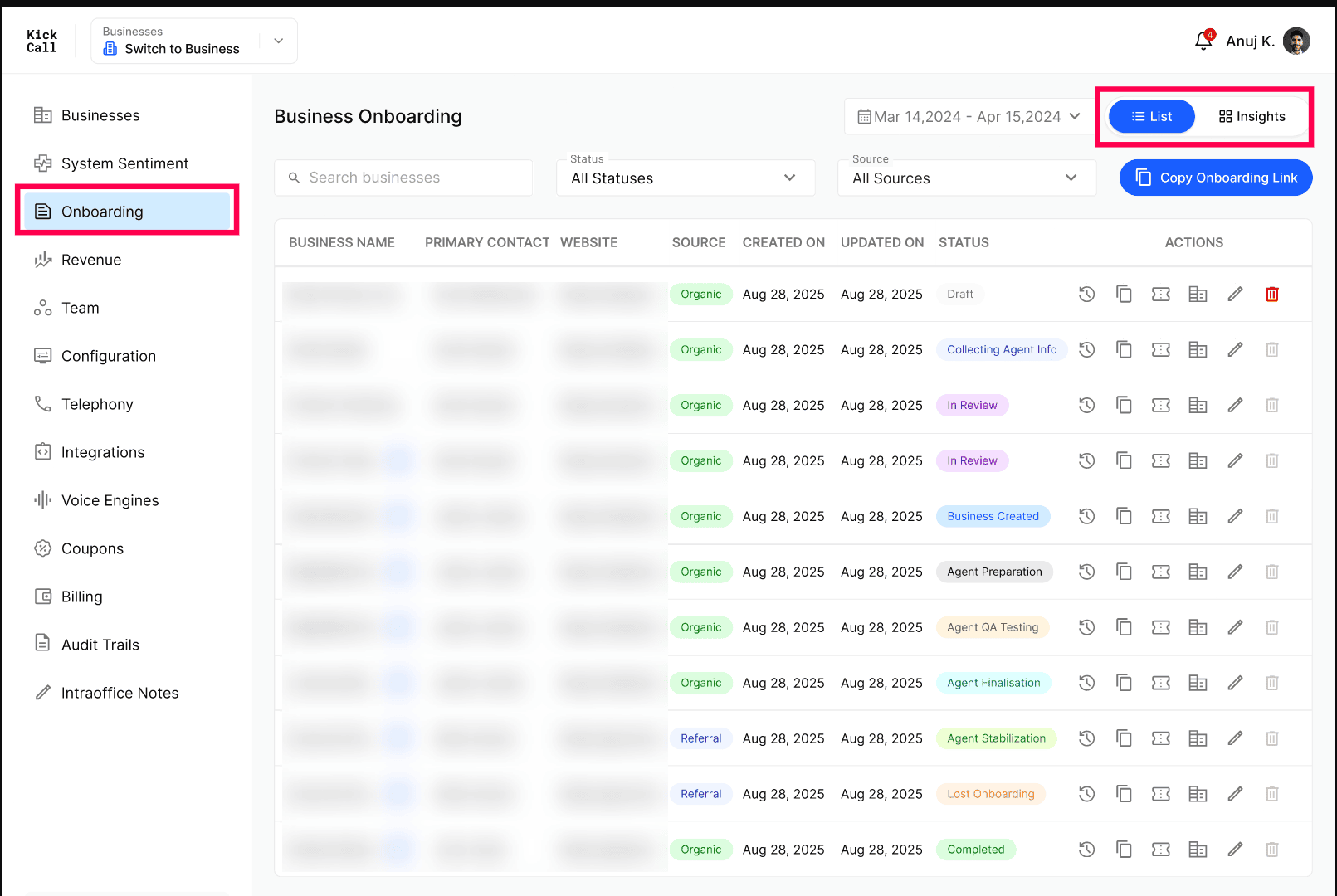Open Coupons page
The width and height of the screenshot is (1337, 896).
pos(126,548)
